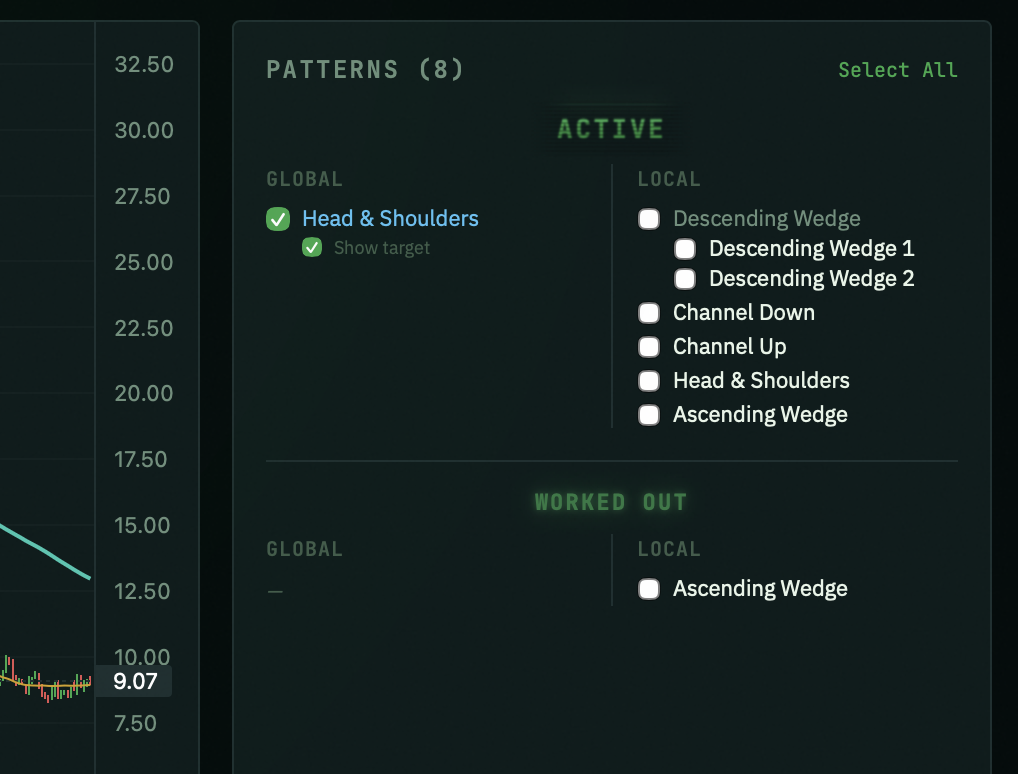
Task: Check the Worked Out Ascending Wedge checkbox
Action: tap(649, 589)
